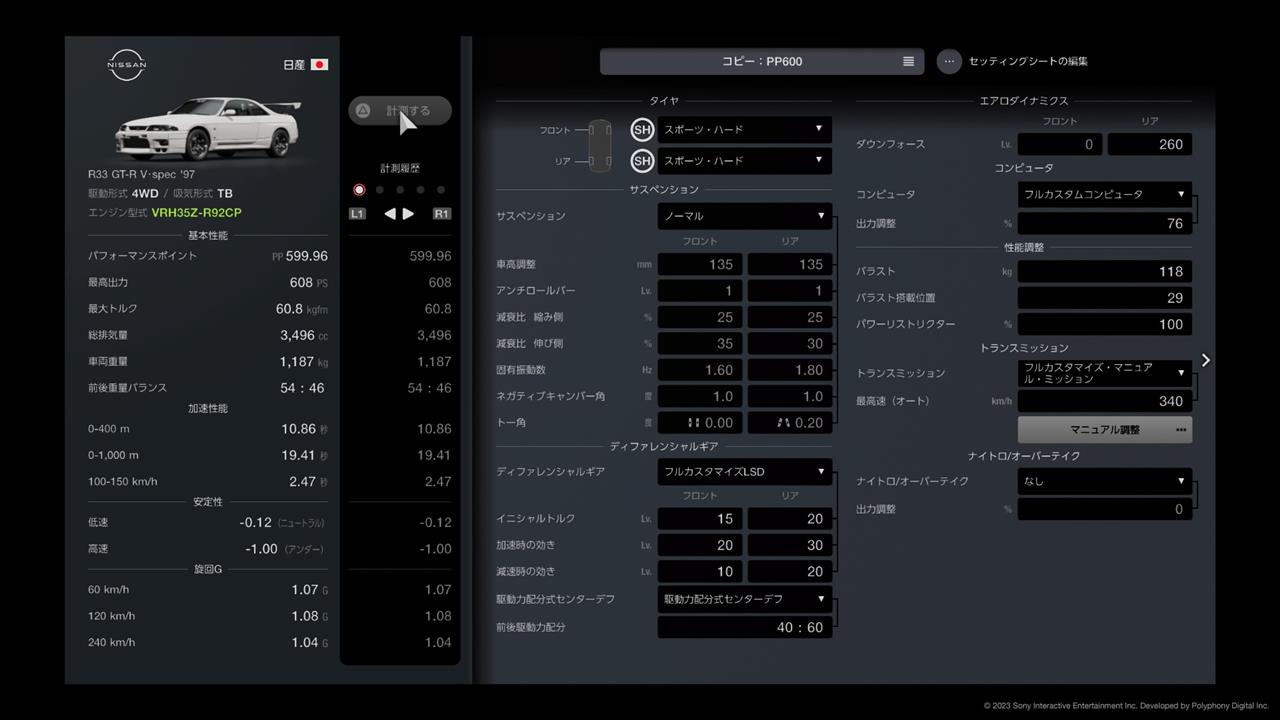This screenshot has height=720, width=1280.
Task: Select rear initial torque value 20
Action: click(790, 518)
